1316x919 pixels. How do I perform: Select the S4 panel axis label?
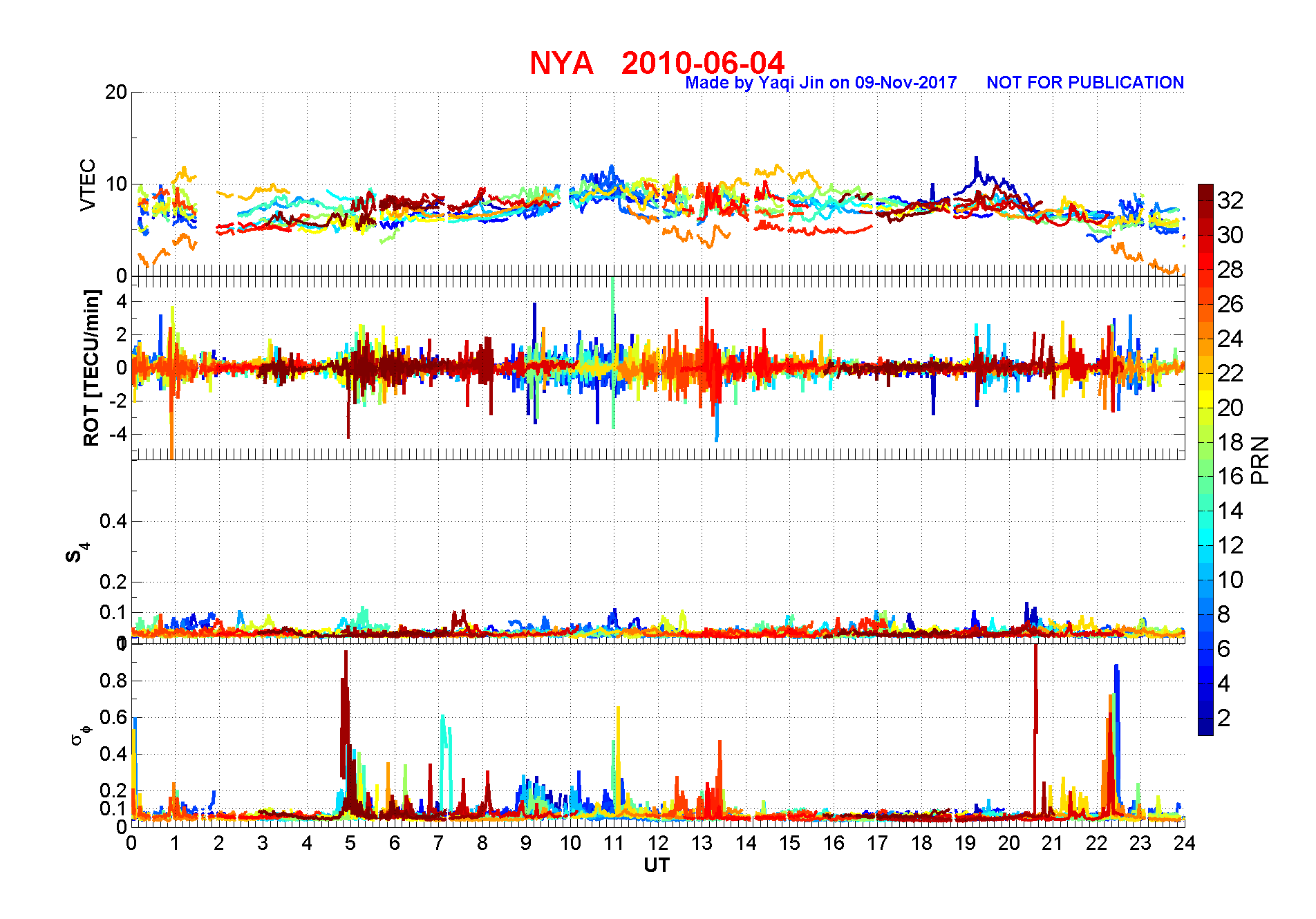[x=77, y=553]
